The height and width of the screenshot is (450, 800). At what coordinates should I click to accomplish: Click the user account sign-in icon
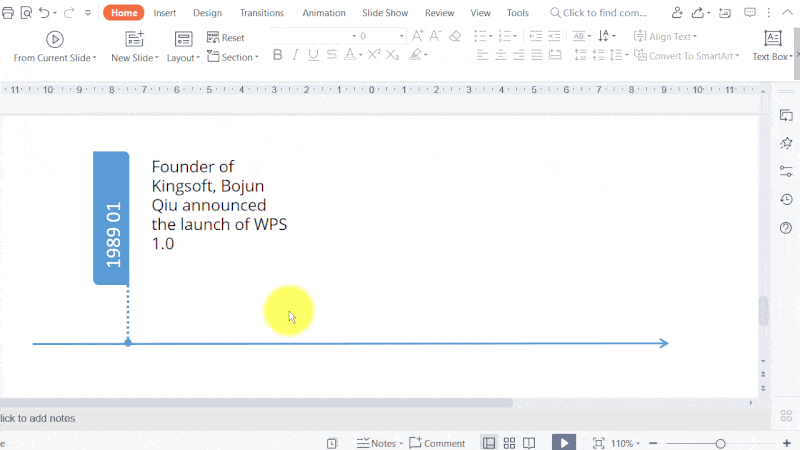coord(677,13)
